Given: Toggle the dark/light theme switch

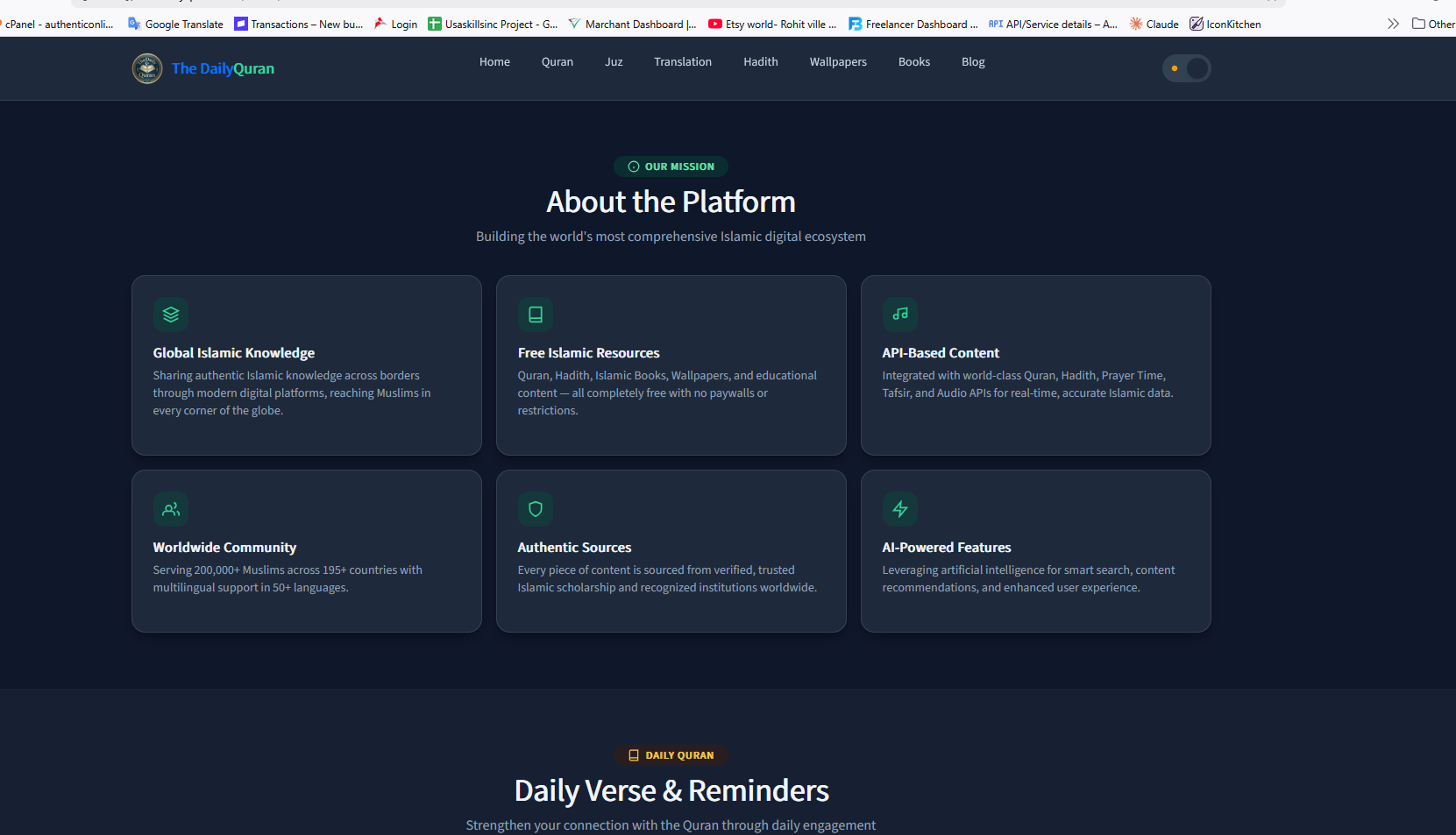Looking at the screenshot, I should tap(1187, 68).
